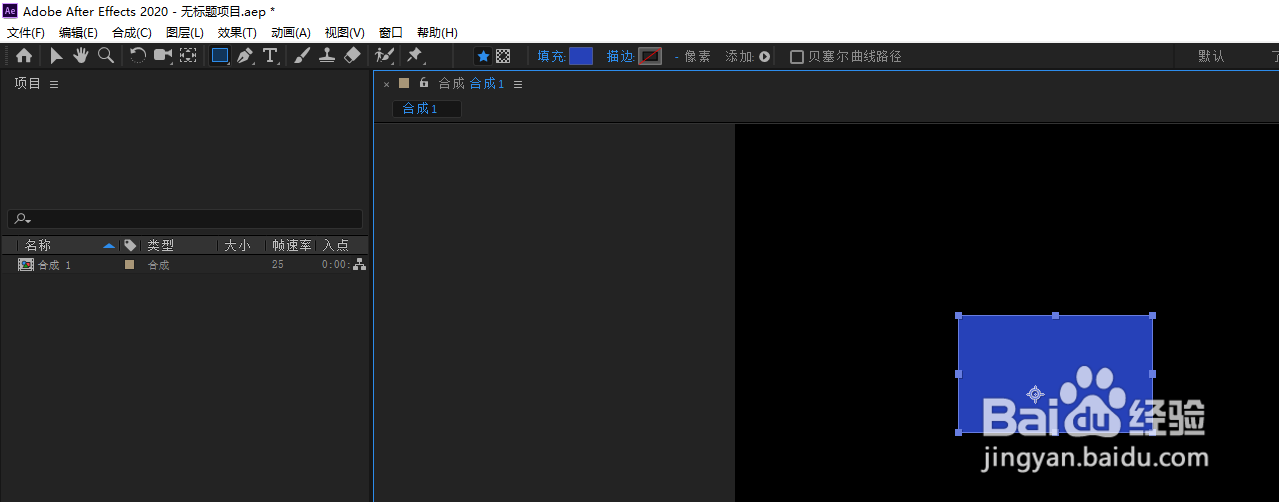This screenshot has width=1279, height=502.
Task: Click the 描边 stroke options label
Action: [621, 56]
